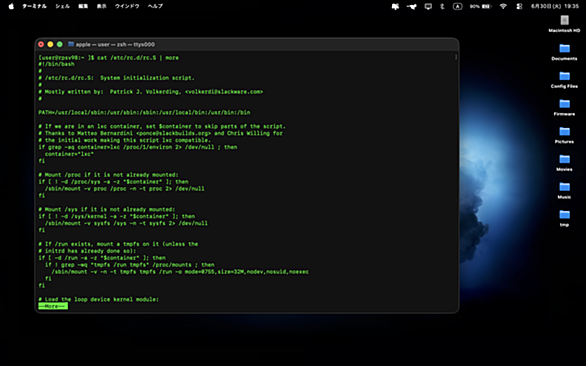Open the 表示 menu
Viewport: 586px width, 366px height.
click(x=102, y=6)
